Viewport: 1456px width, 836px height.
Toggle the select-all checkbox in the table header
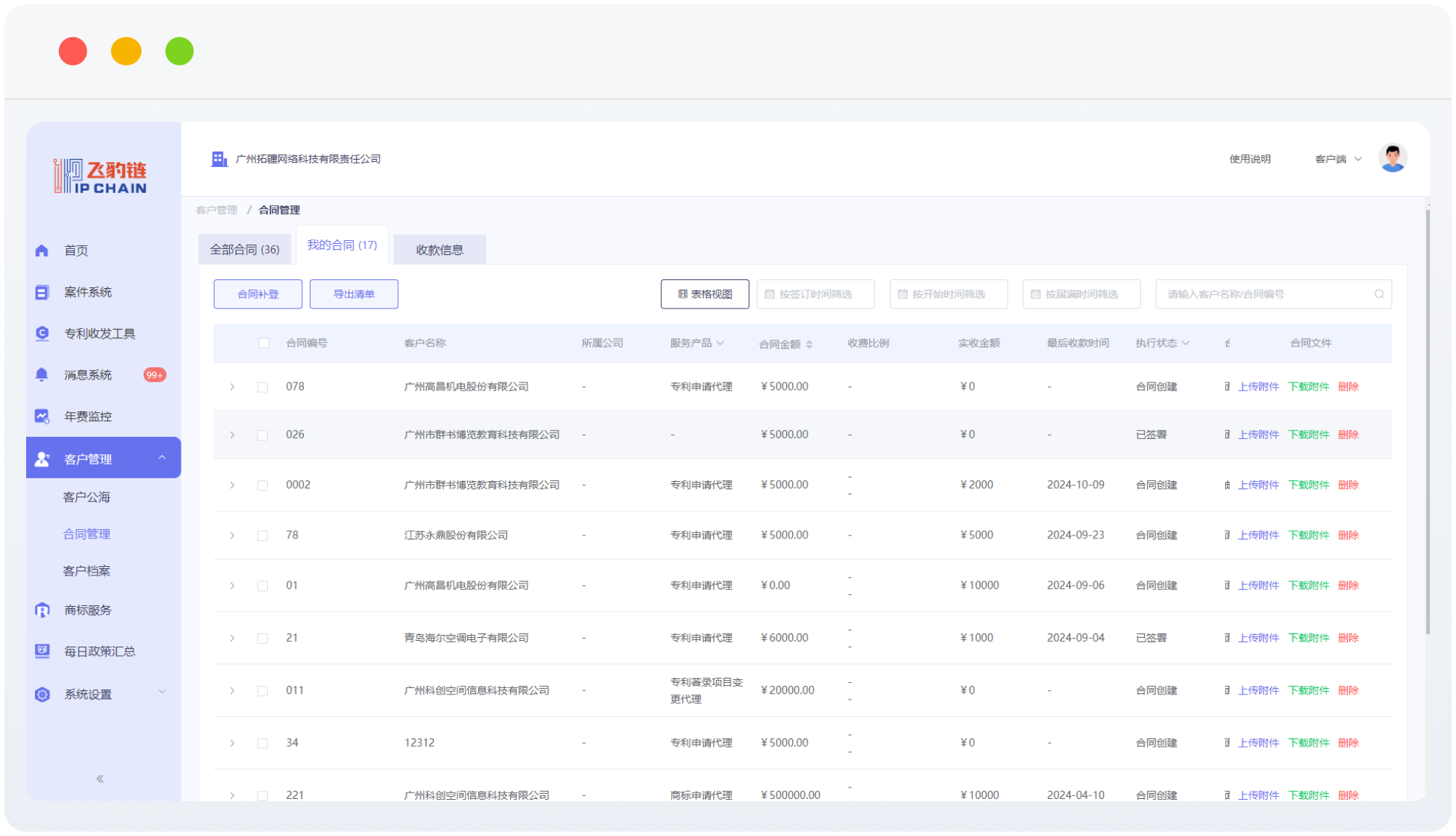pyautogui.click(x=264, y=343)
